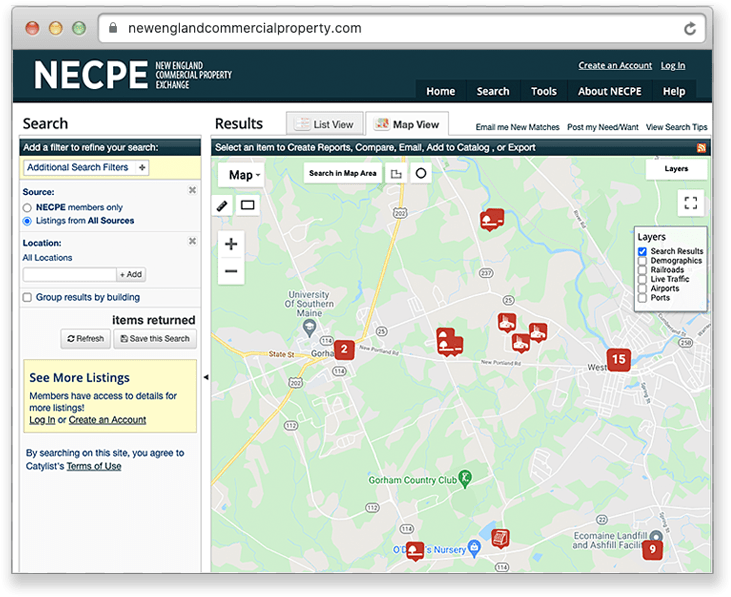Select the circle search radius tool
731x597 pixels.
click(x=421, y=173)
